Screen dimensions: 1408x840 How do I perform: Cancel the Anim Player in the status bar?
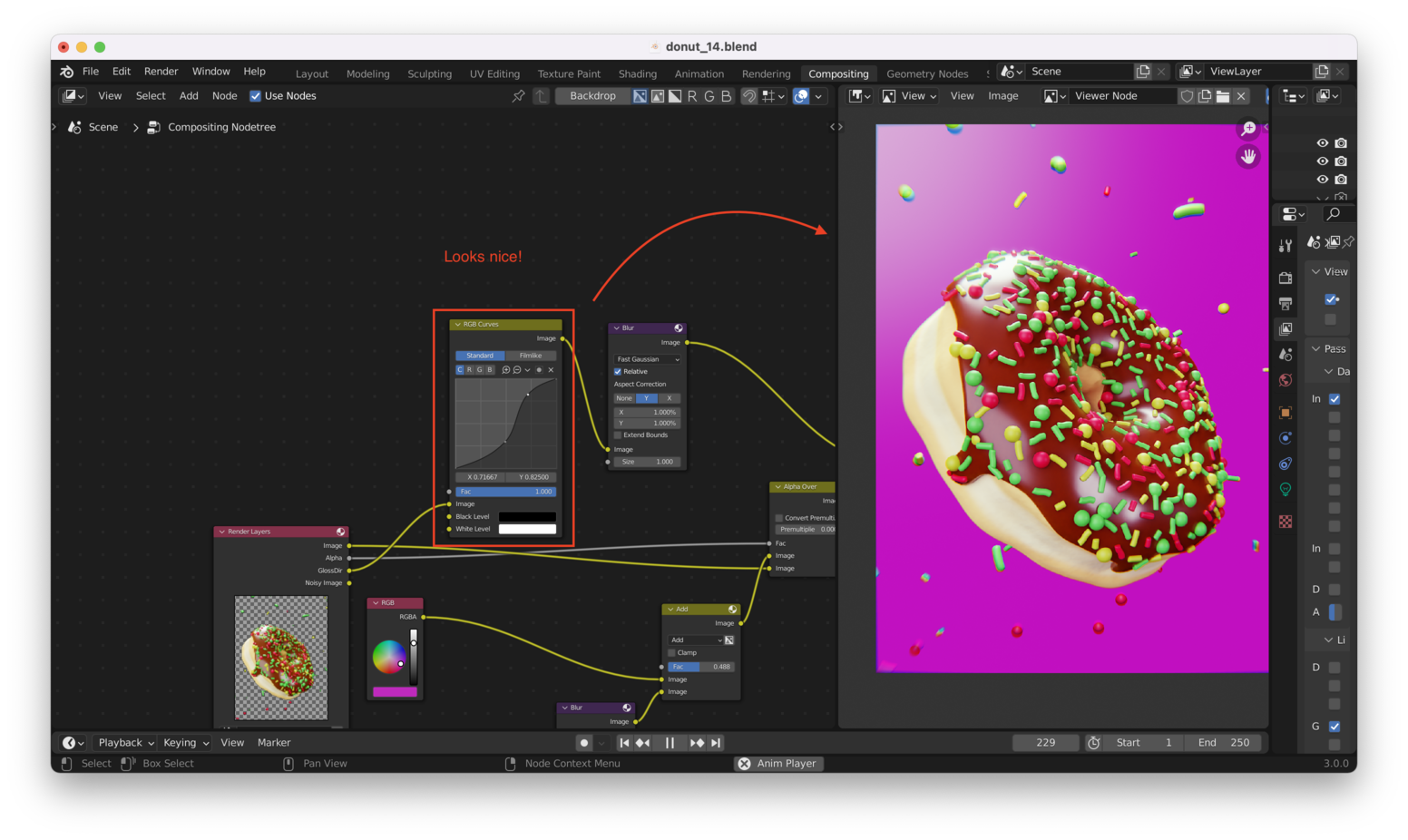pyautogui.click(x=744, y=764)
